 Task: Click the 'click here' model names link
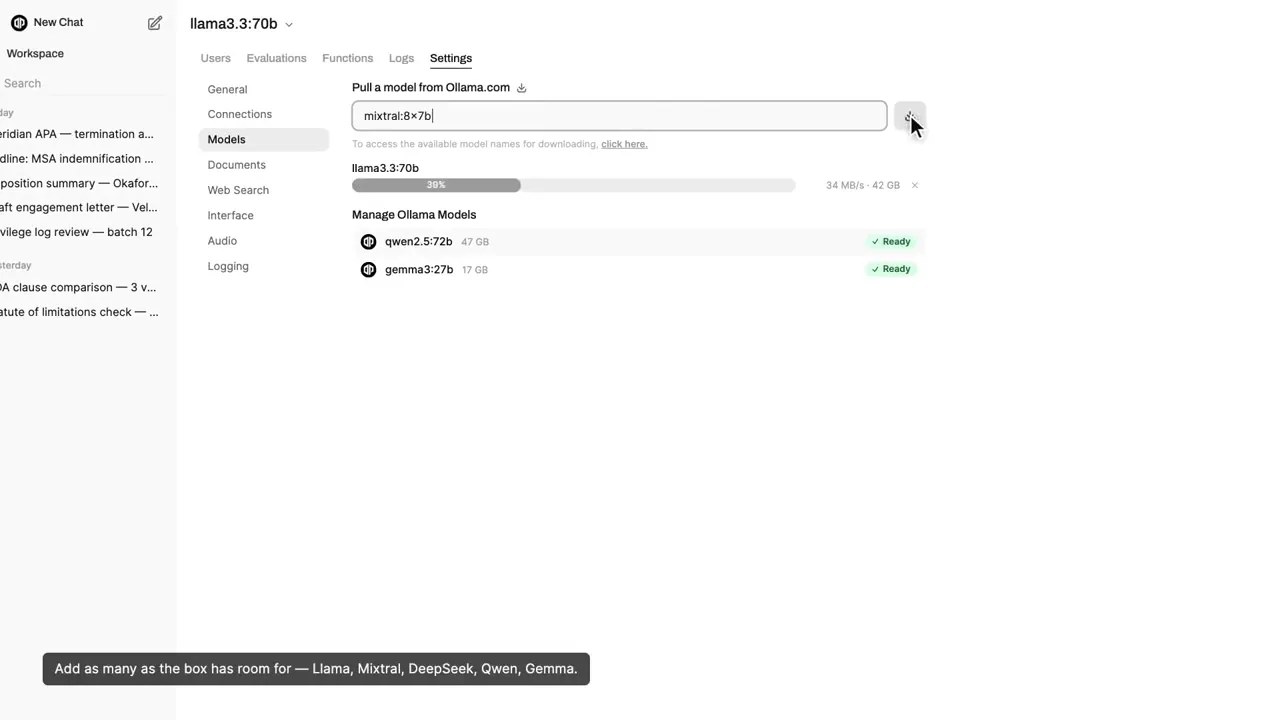pyautogui.click(x=624, y=144)
